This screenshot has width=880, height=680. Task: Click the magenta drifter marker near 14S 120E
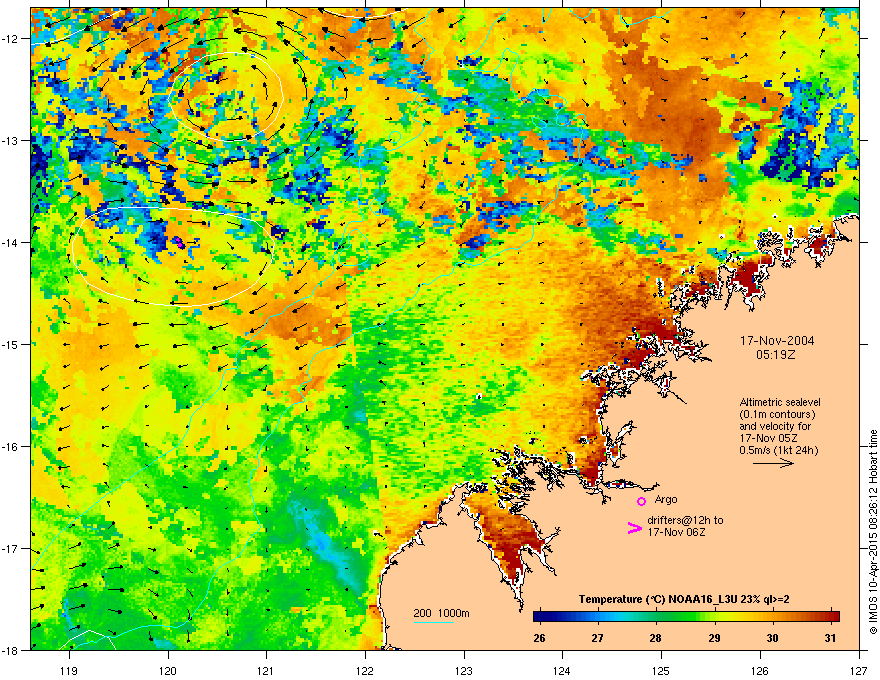(178, 242)
